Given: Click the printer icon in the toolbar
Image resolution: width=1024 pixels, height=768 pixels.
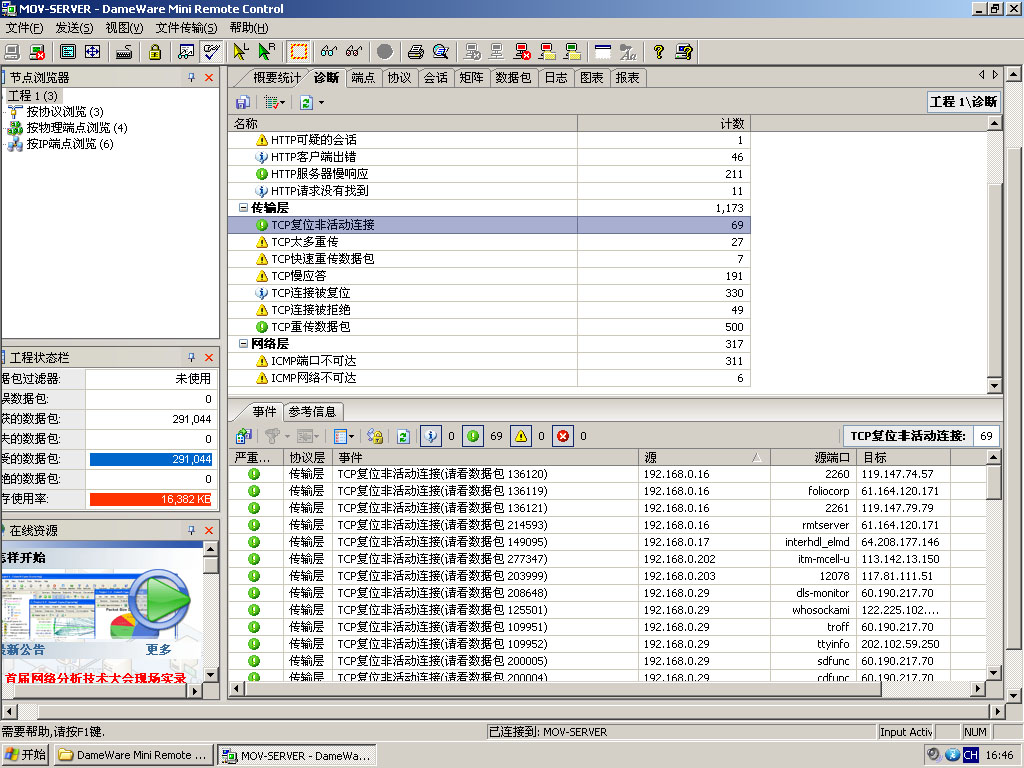Looking at the screenshot, I should 415,51.
